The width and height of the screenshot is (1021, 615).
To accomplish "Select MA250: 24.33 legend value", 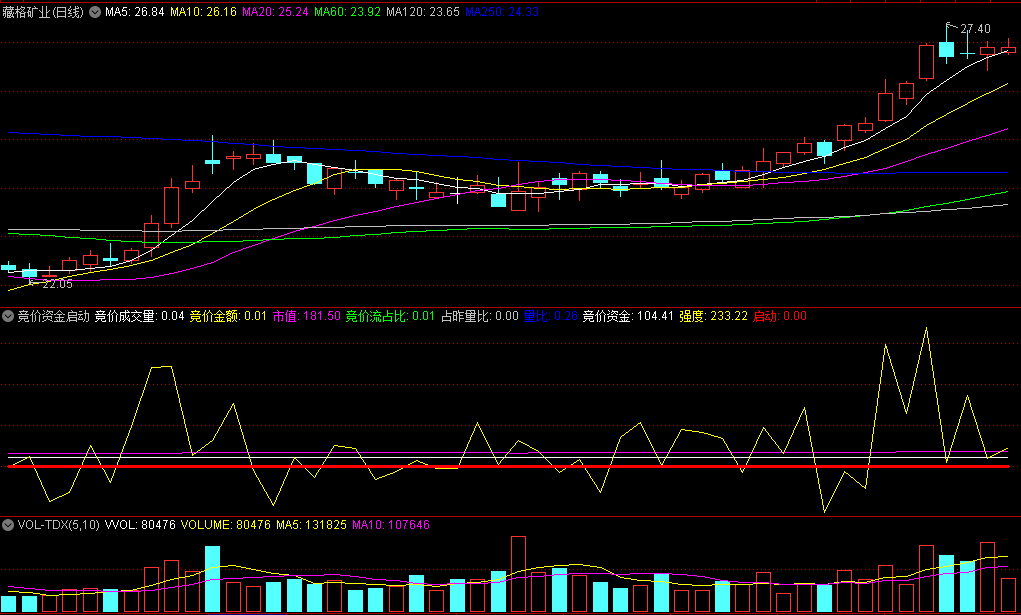I will click(x=502, y=12).
